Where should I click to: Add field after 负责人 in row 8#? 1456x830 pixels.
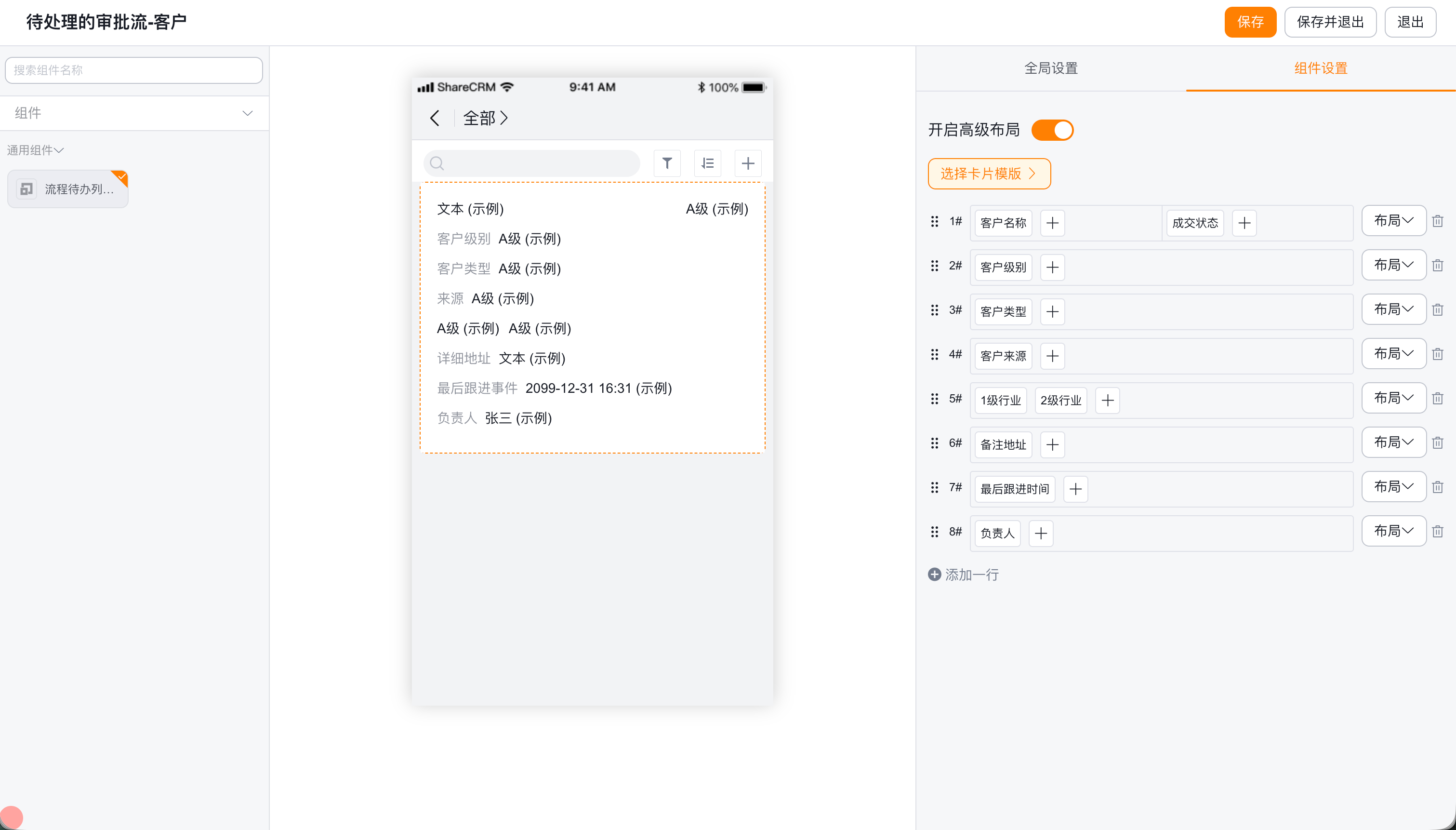click(1041, 534)
